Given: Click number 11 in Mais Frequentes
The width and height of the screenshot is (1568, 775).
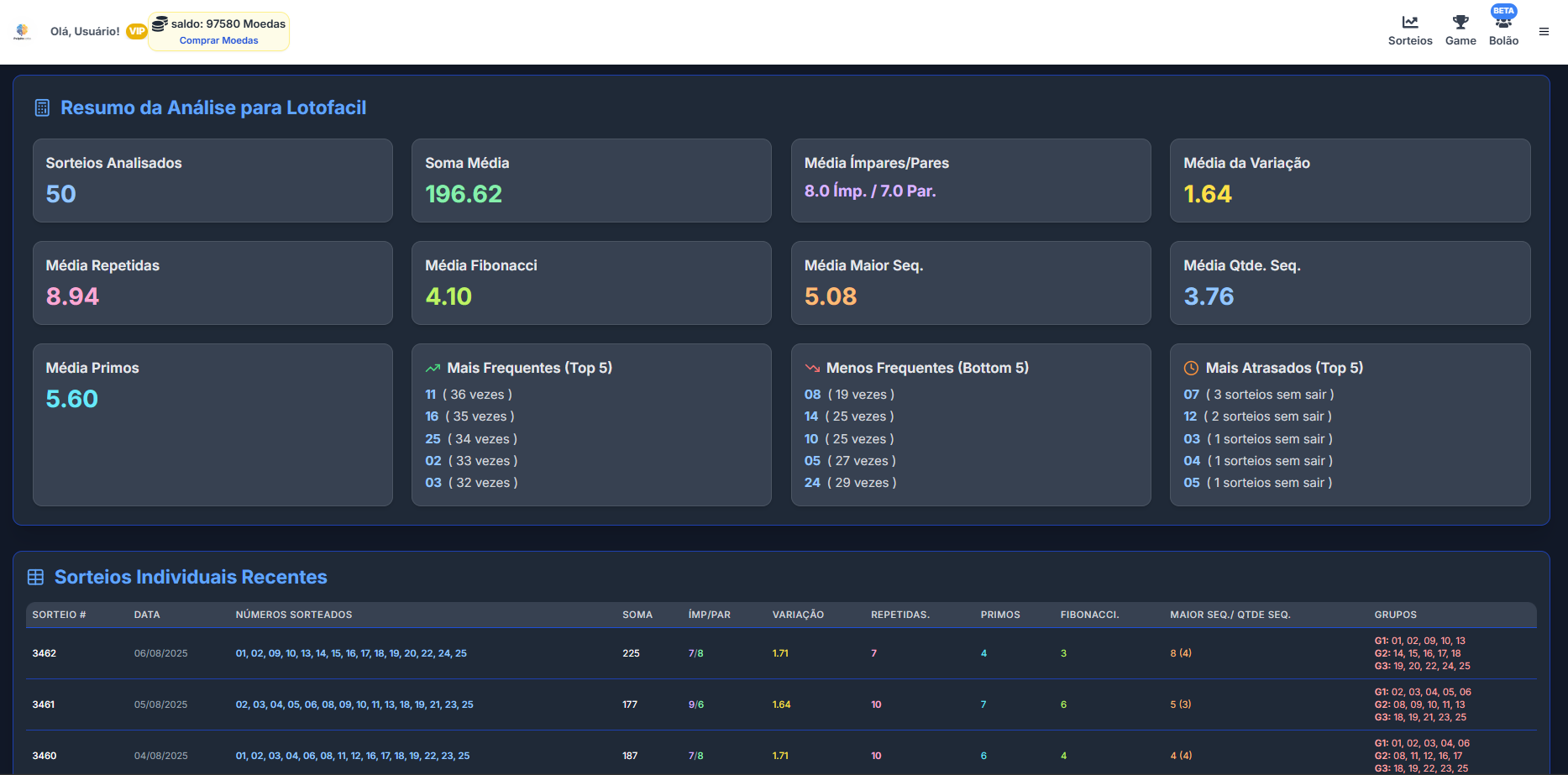Looking at the screenshot, I should click(x=430, y=395).
